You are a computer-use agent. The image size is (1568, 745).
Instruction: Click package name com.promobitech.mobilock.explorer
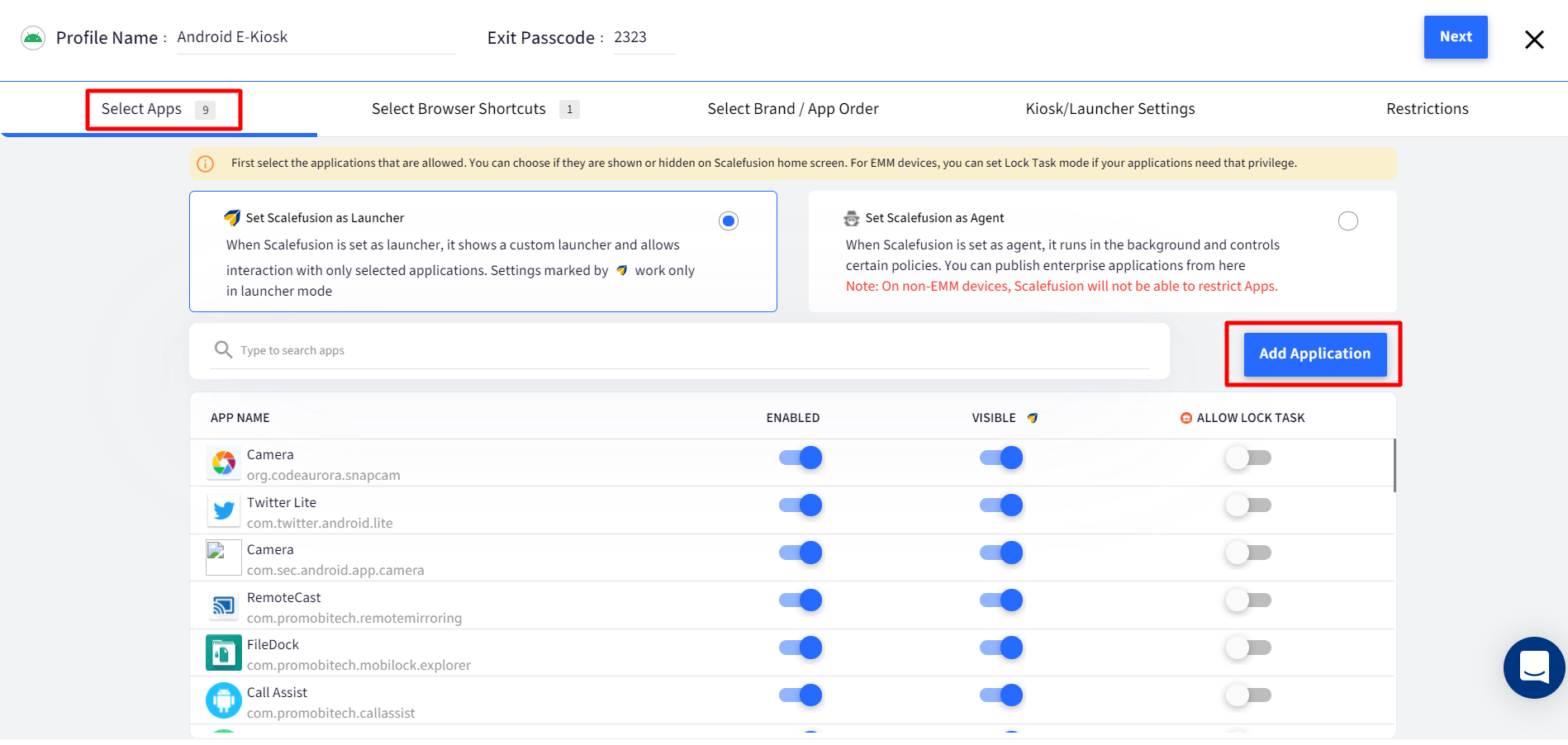click(359, 666)
